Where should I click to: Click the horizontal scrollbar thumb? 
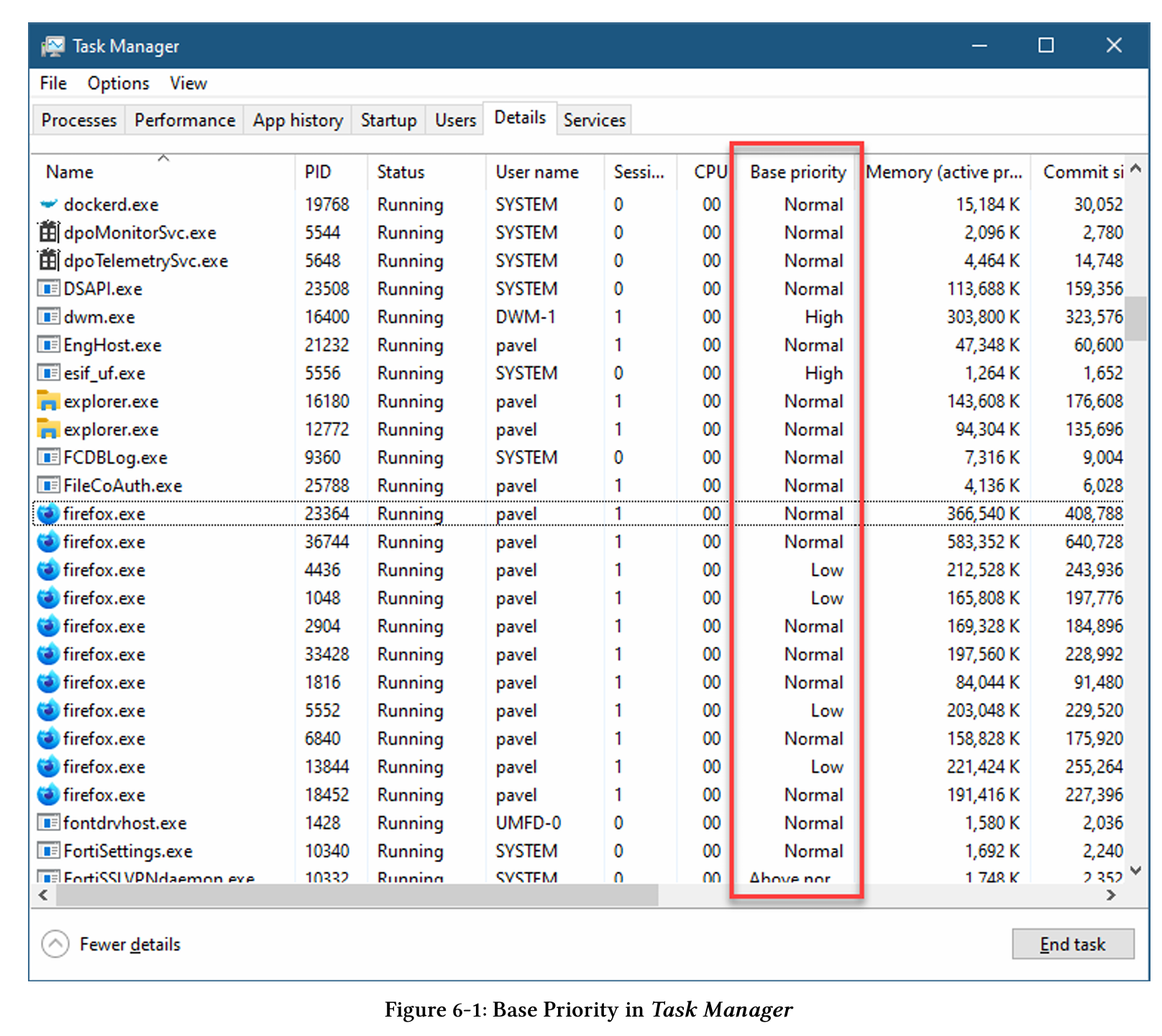point(357,895)
